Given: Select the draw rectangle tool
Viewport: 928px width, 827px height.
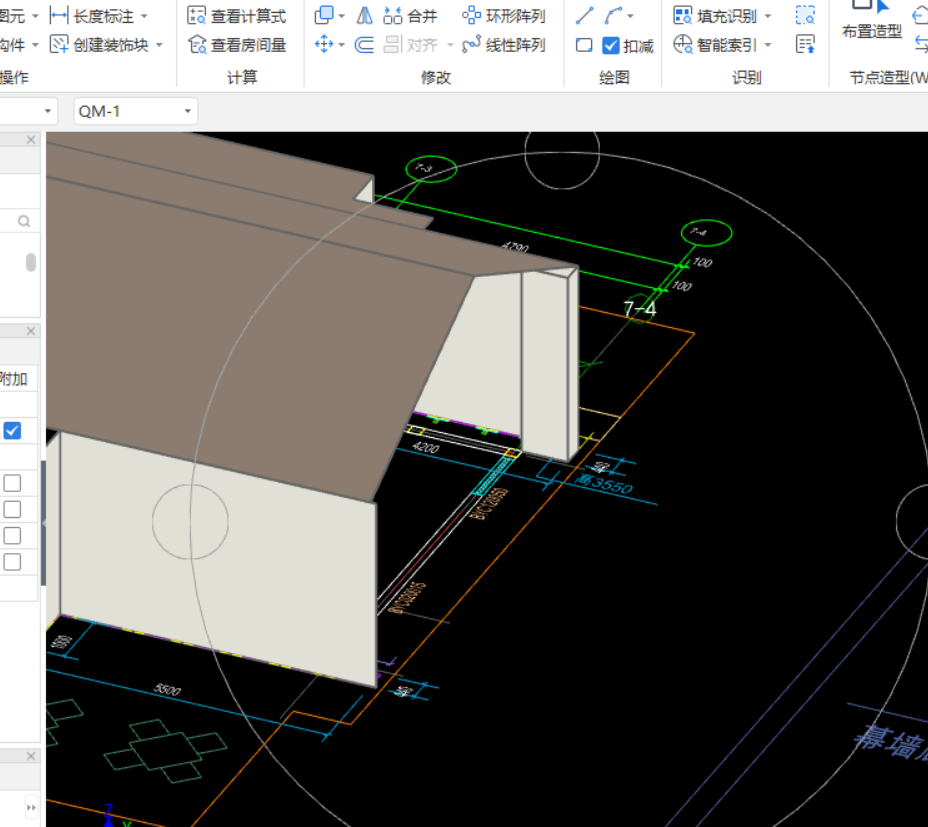Looking at the screenshot, I should (x=585, y=45).
